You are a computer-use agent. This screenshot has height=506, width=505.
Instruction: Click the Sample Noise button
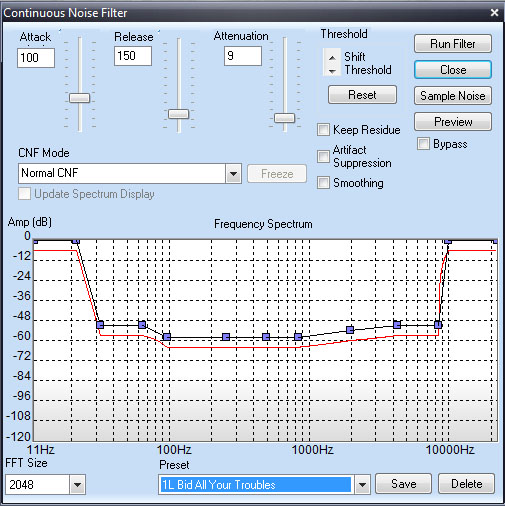point(453,96)
